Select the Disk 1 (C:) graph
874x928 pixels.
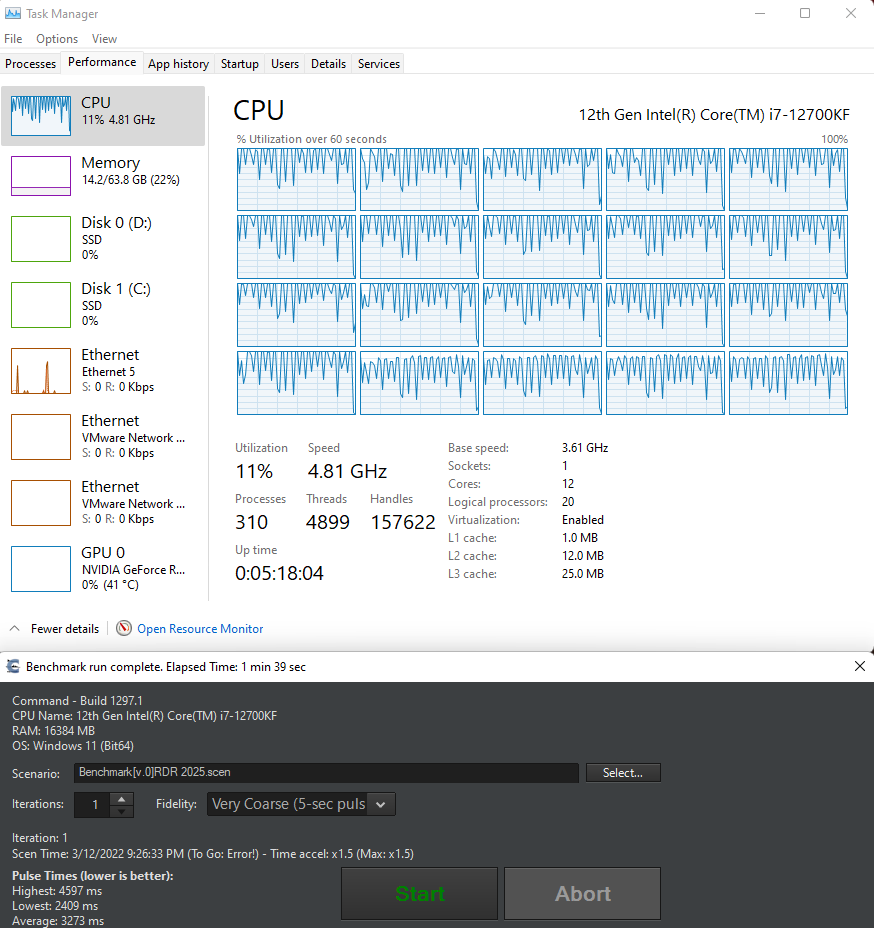41,305
